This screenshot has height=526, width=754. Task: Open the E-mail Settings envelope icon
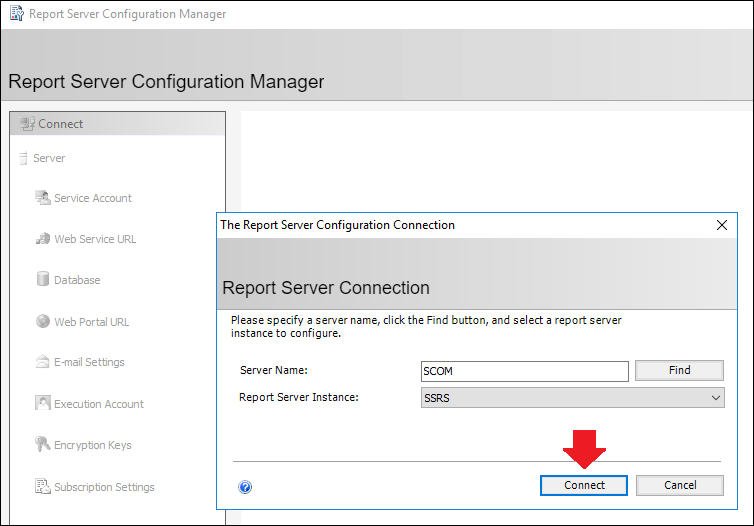[x=43, y=362]
